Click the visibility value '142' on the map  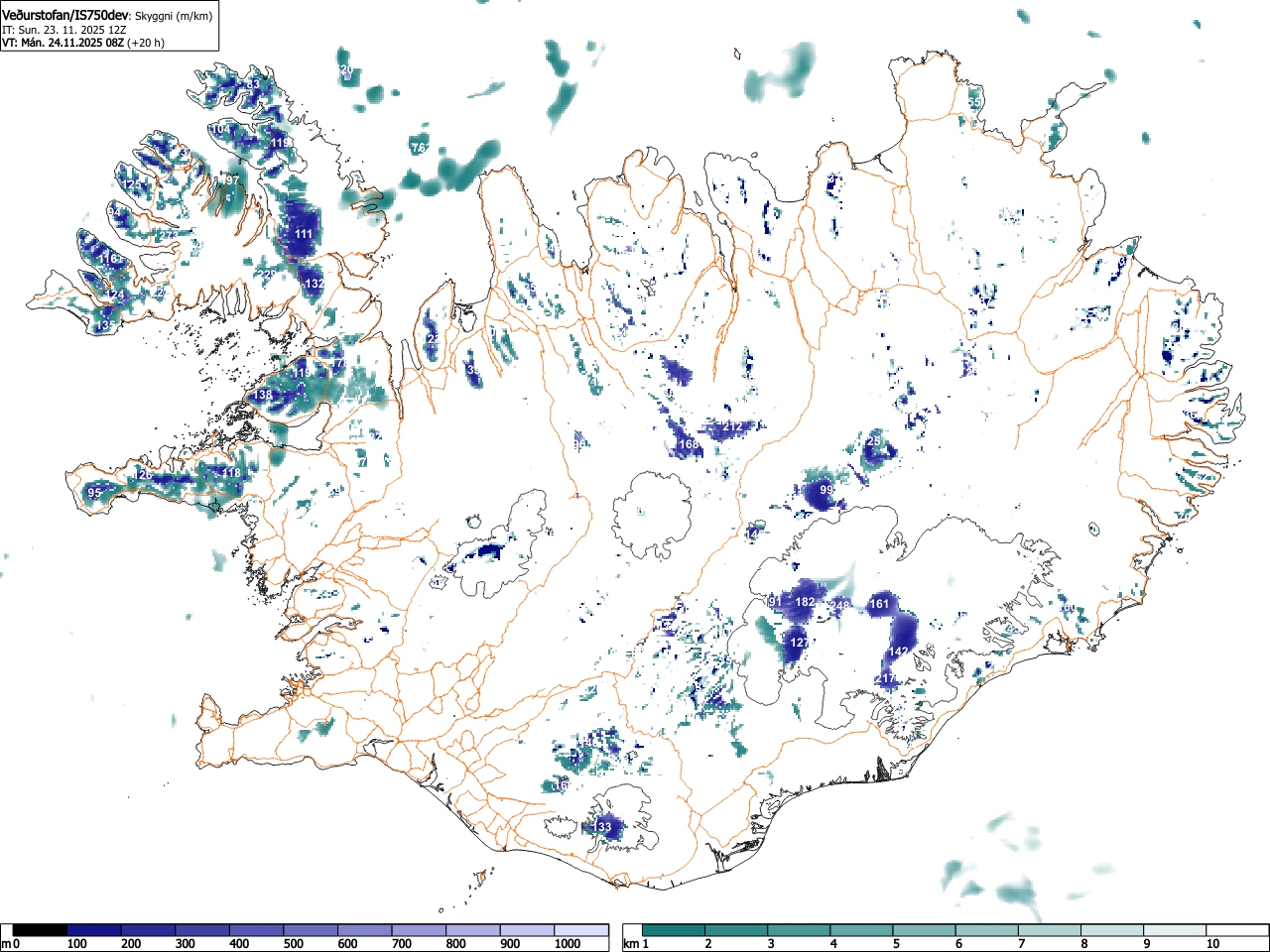898,652
